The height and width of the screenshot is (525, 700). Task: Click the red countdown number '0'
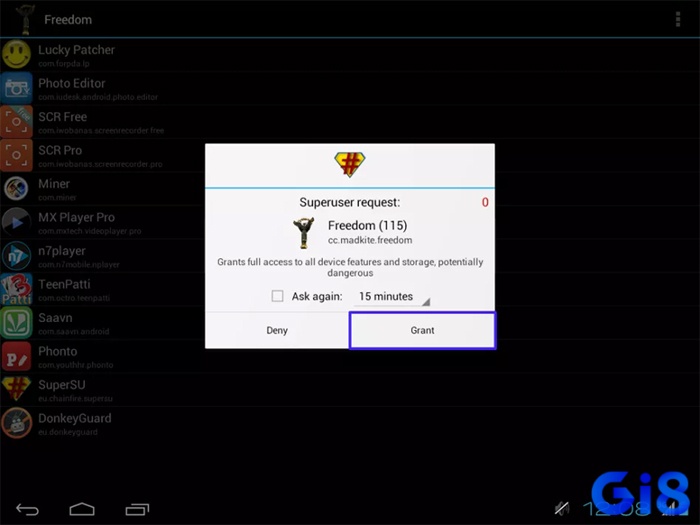(x=485, y=202)
